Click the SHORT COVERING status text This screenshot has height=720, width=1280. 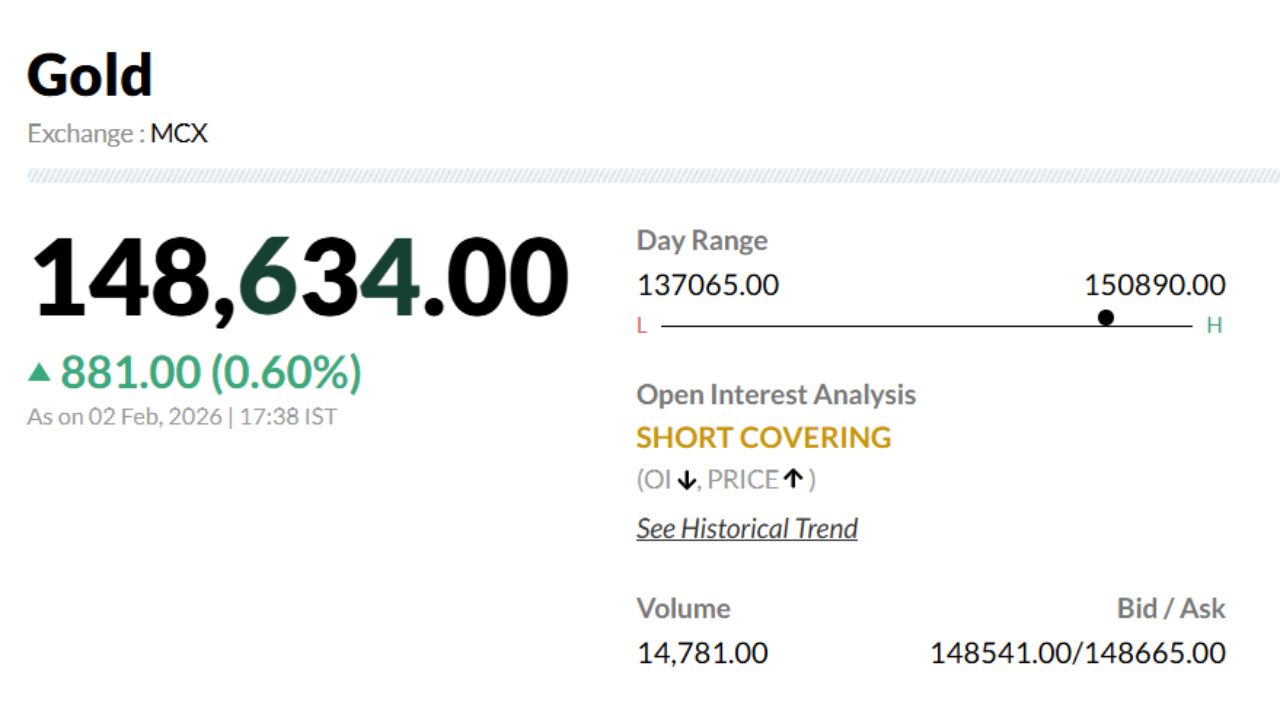[763, 437]
